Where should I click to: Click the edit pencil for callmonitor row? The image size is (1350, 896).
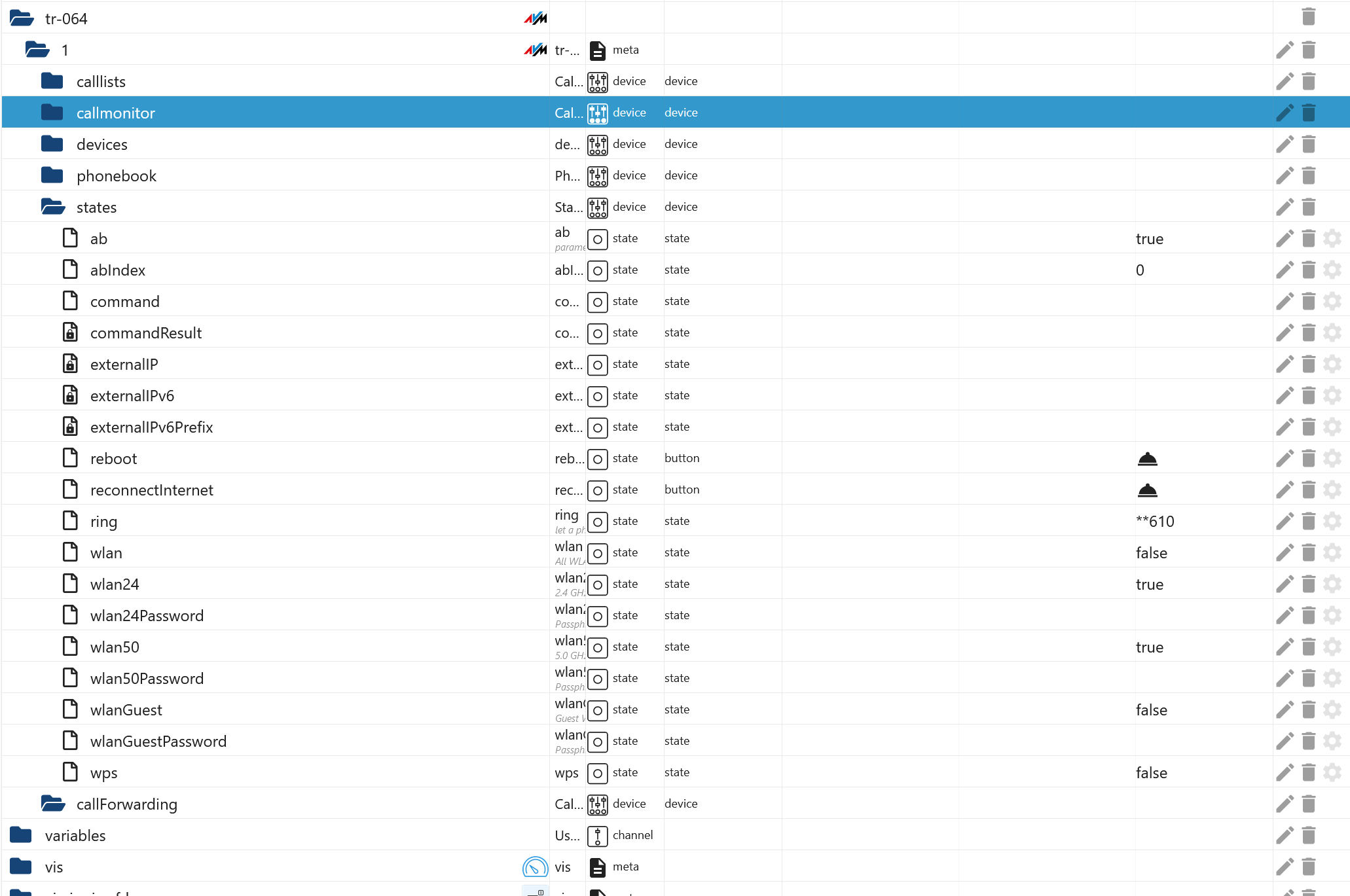tap(1285, 113)
